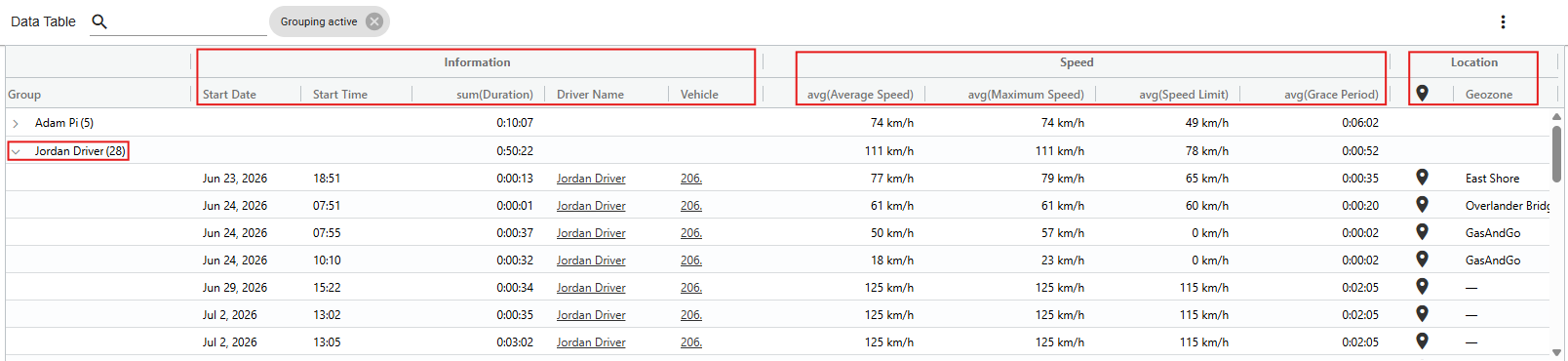The height and width of the screenshot is (361, 1568).
Task: Click the Group column header
Action: [24, 95]
